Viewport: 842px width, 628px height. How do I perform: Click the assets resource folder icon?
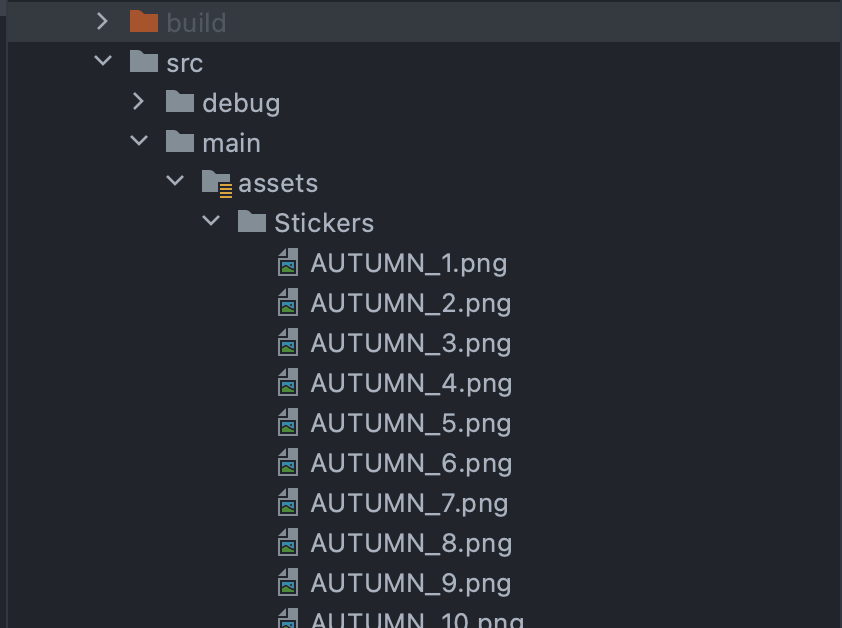[x=216, y=183]
